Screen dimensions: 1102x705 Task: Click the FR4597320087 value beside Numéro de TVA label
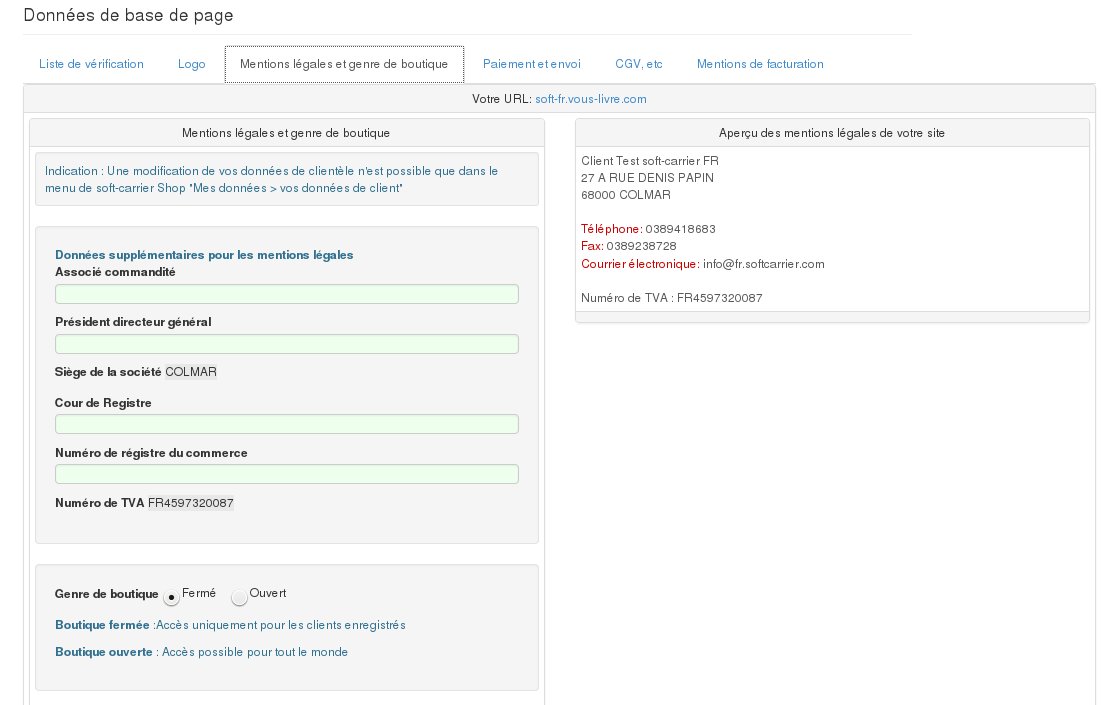tap(190, 503)
